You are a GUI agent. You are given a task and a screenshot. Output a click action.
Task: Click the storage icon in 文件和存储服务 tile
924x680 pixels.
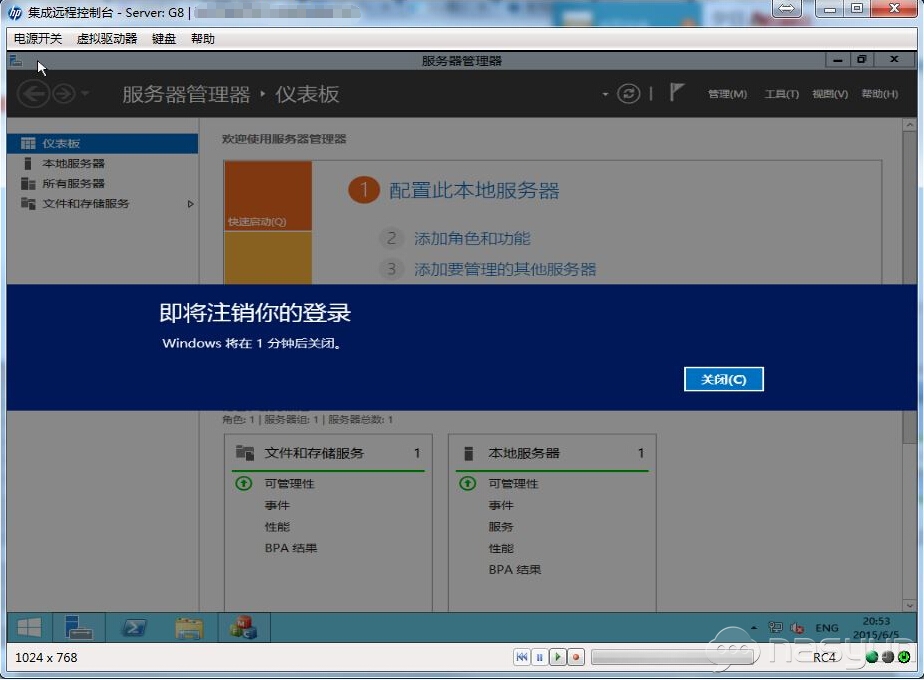[245, 453]
